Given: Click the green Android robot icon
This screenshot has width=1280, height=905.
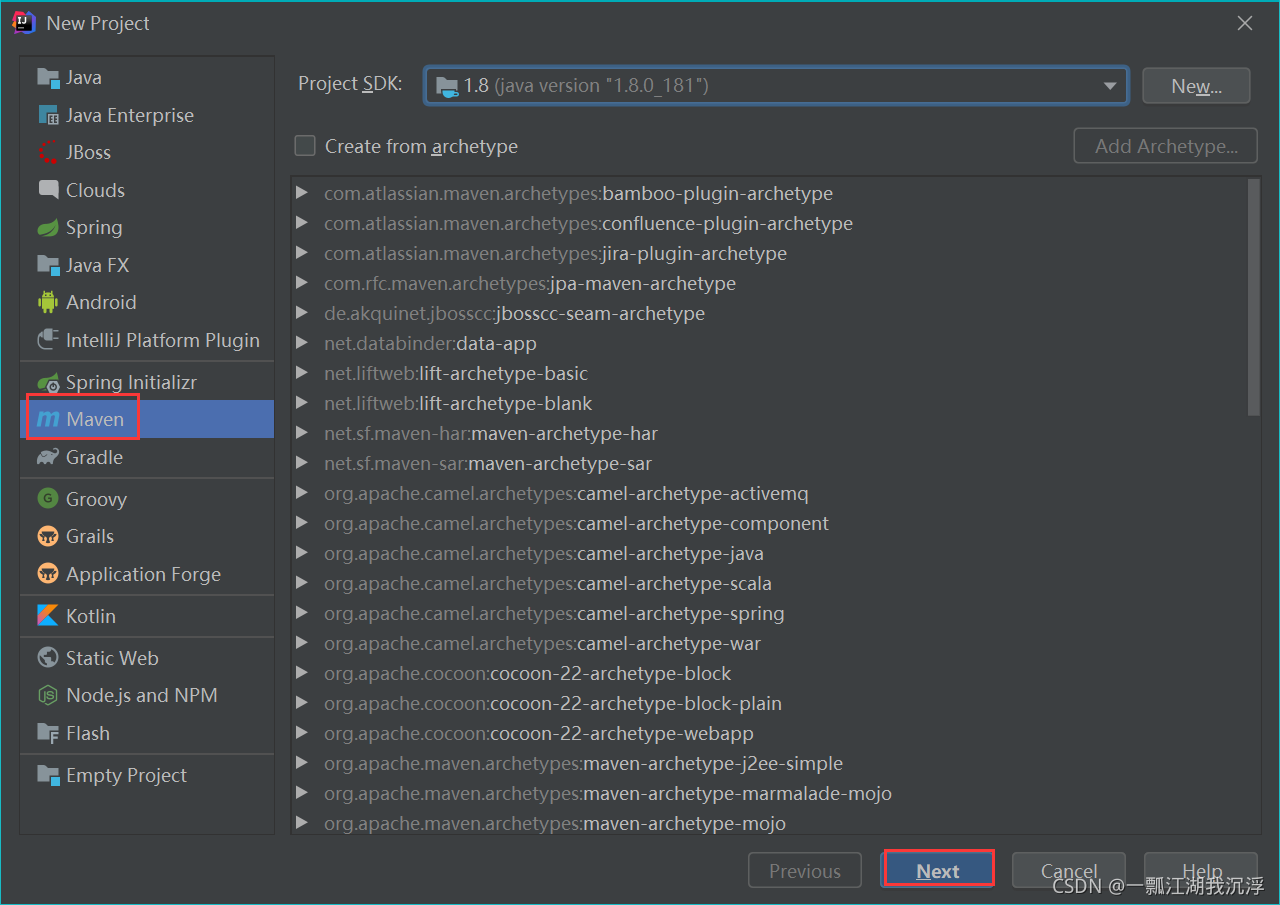Looking at the screenshot, I should (x=48, y=302).
